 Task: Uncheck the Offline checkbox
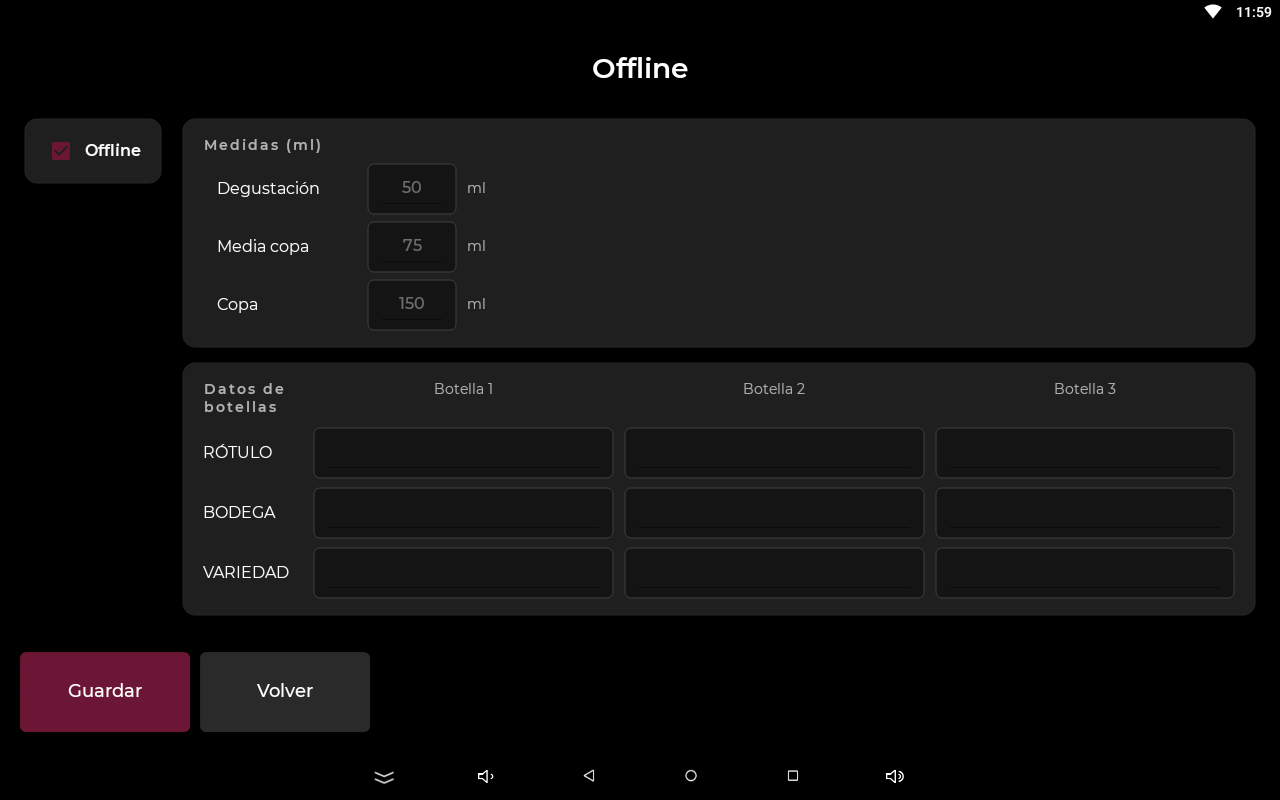61,151
